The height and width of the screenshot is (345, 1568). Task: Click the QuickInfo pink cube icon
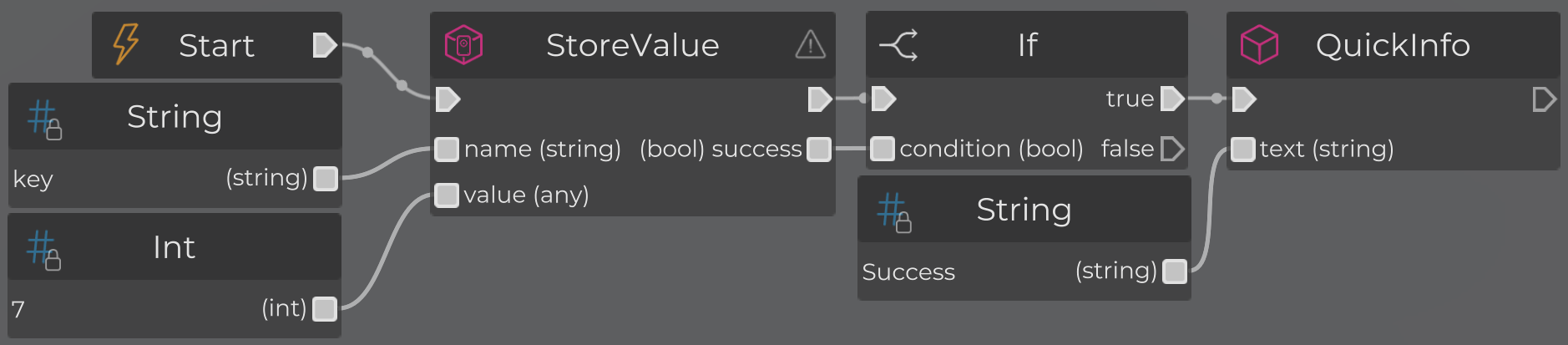click(1259, 44)
